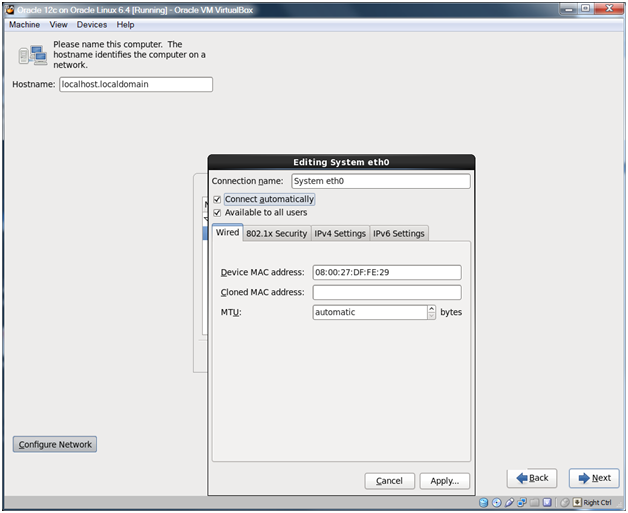Click the optical disc status icon
Screen dimensions: 628x513
click(497, 502)
